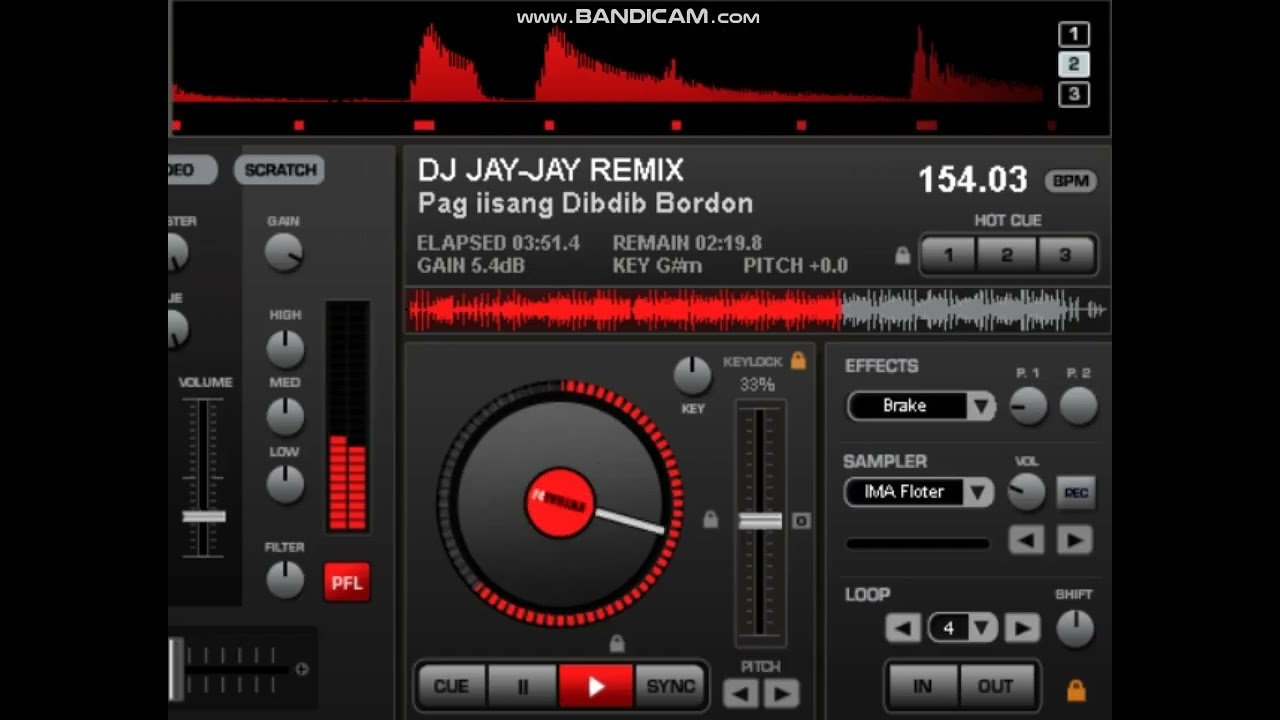Toggle the BPM button
Viewport: 1280px width, 720px height.
tap(1070, 181)
